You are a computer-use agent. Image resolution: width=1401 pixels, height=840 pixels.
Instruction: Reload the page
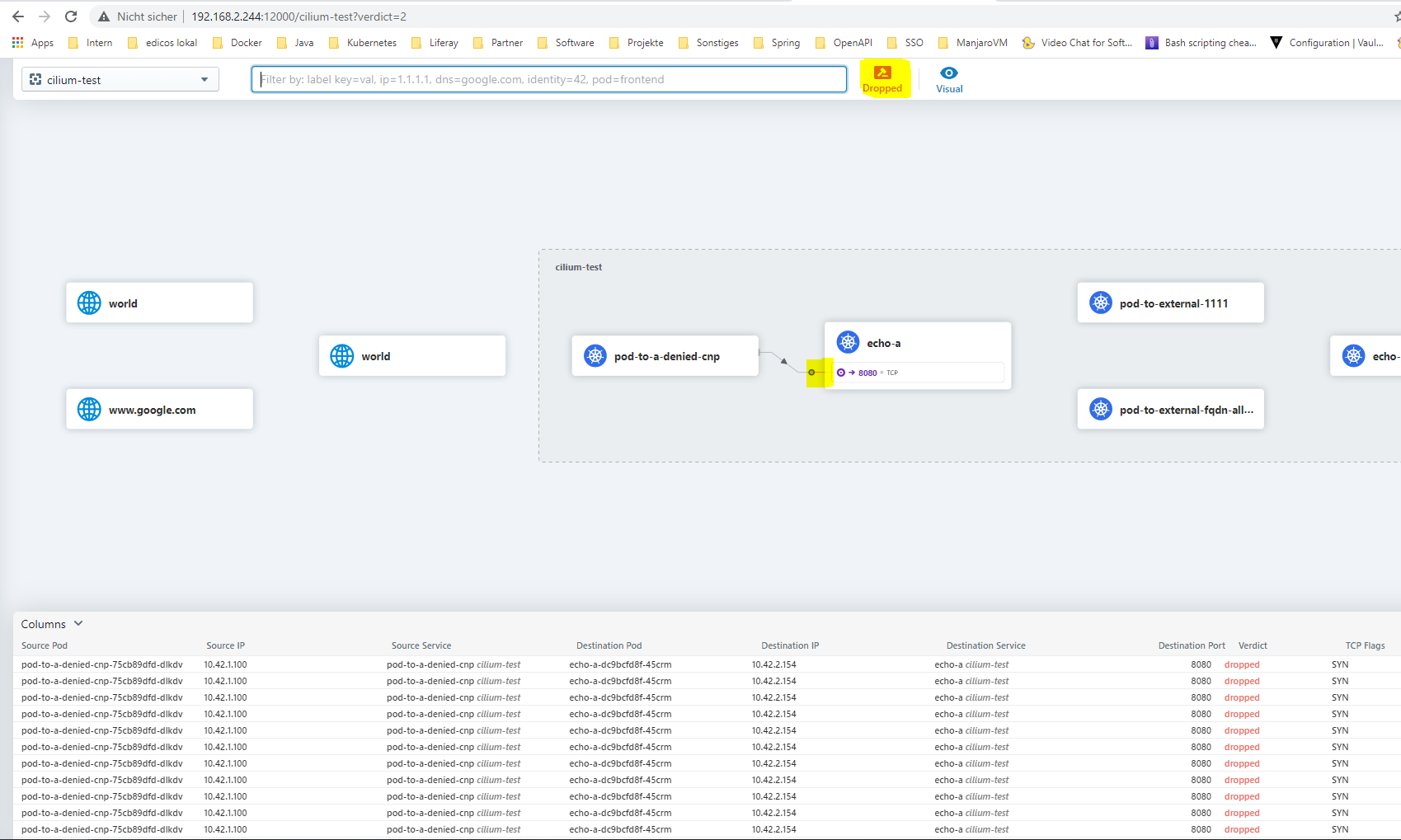click(x=71, y=16)
